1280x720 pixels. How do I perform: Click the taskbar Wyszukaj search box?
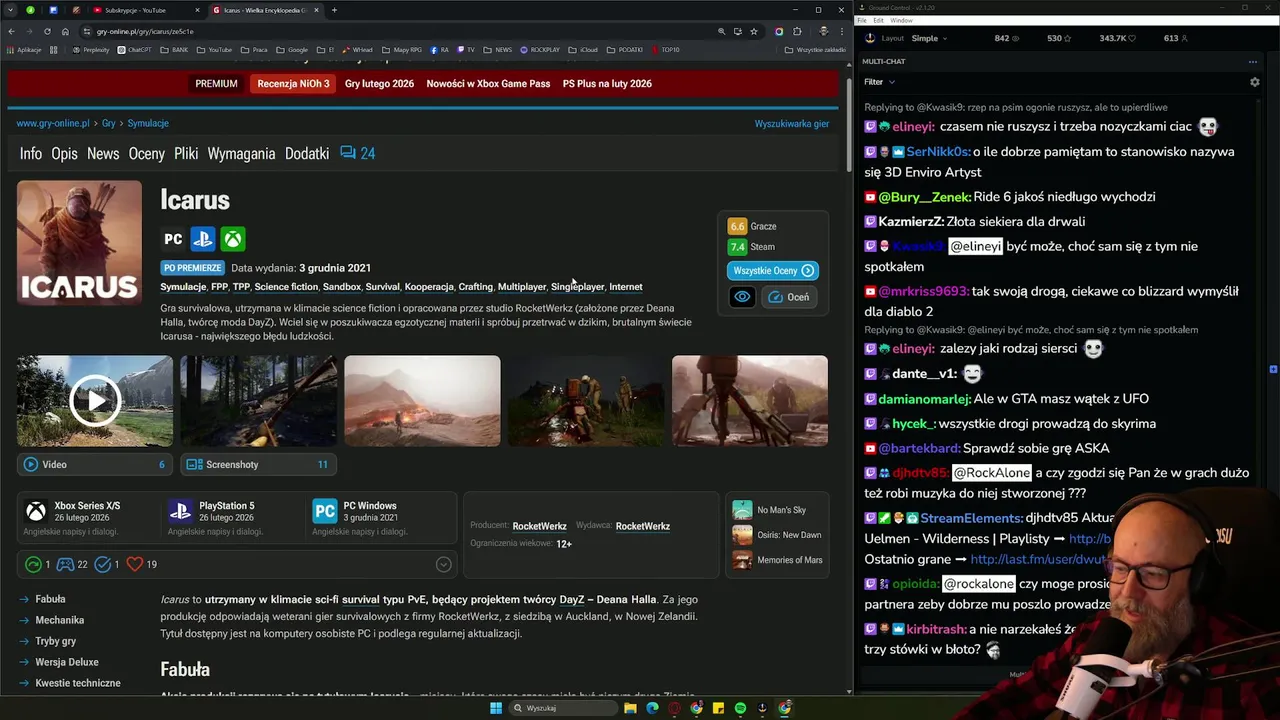563,708
